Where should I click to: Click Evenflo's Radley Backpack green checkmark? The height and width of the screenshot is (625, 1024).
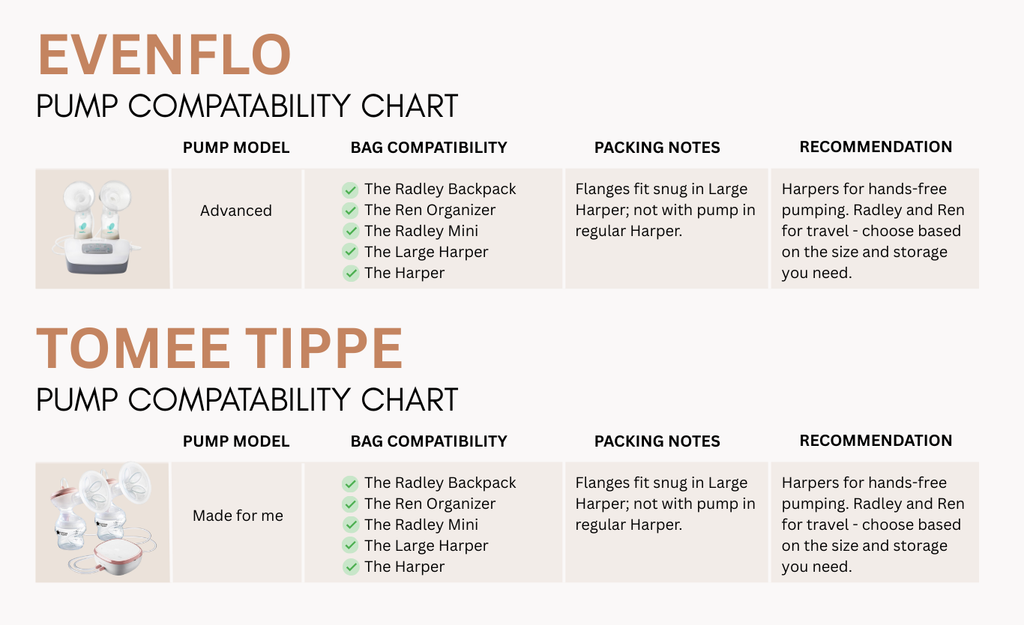[350, 189]
